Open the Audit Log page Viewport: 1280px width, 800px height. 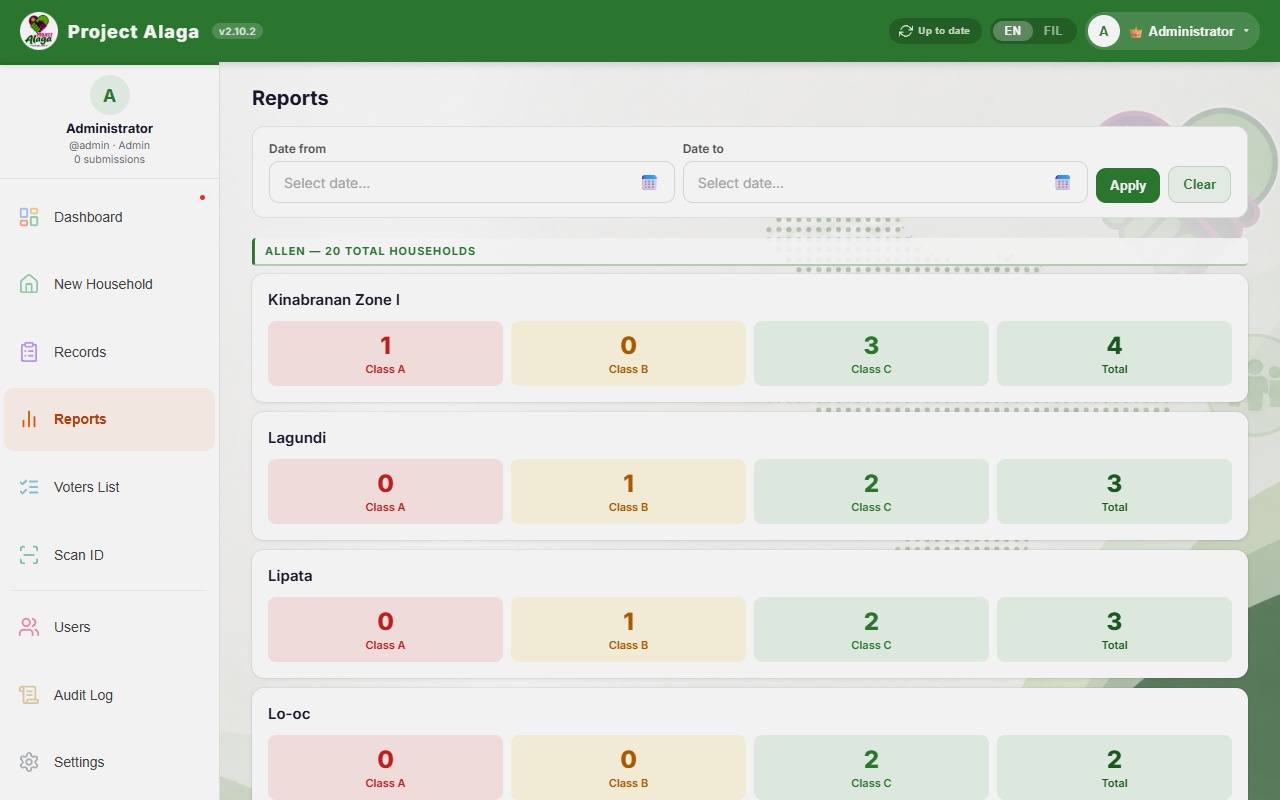pos(110,695)
